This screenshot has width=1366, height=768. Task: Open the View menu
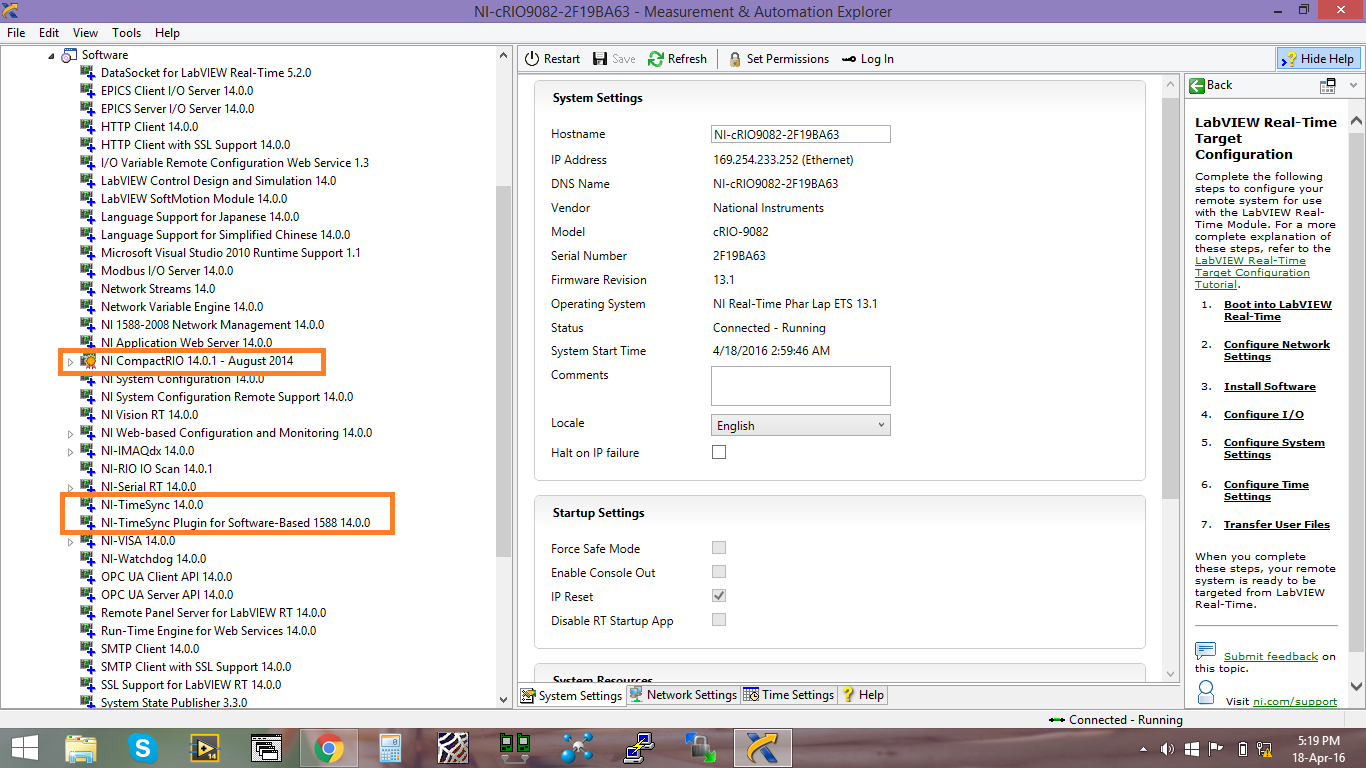tap(85, 33)
